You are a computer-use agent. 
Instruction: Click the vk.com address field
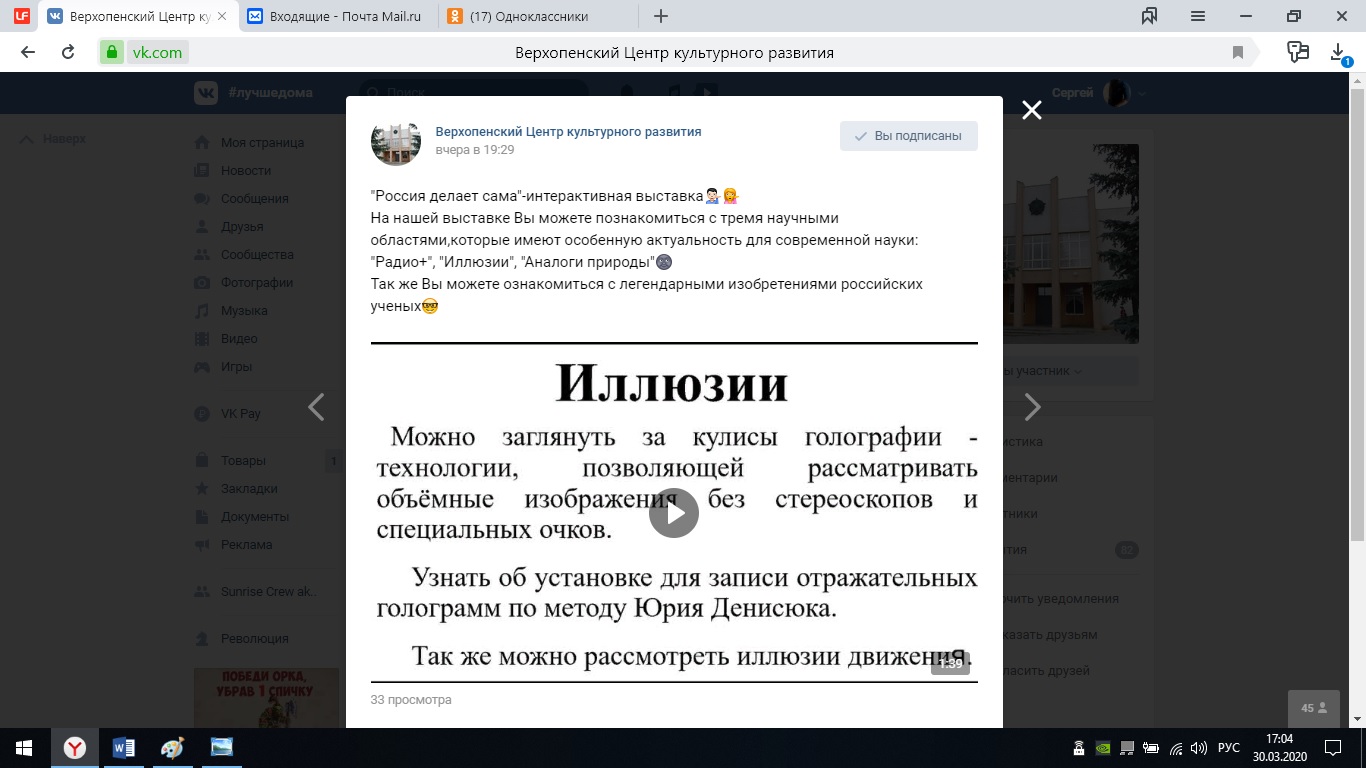tap(158, 53)
